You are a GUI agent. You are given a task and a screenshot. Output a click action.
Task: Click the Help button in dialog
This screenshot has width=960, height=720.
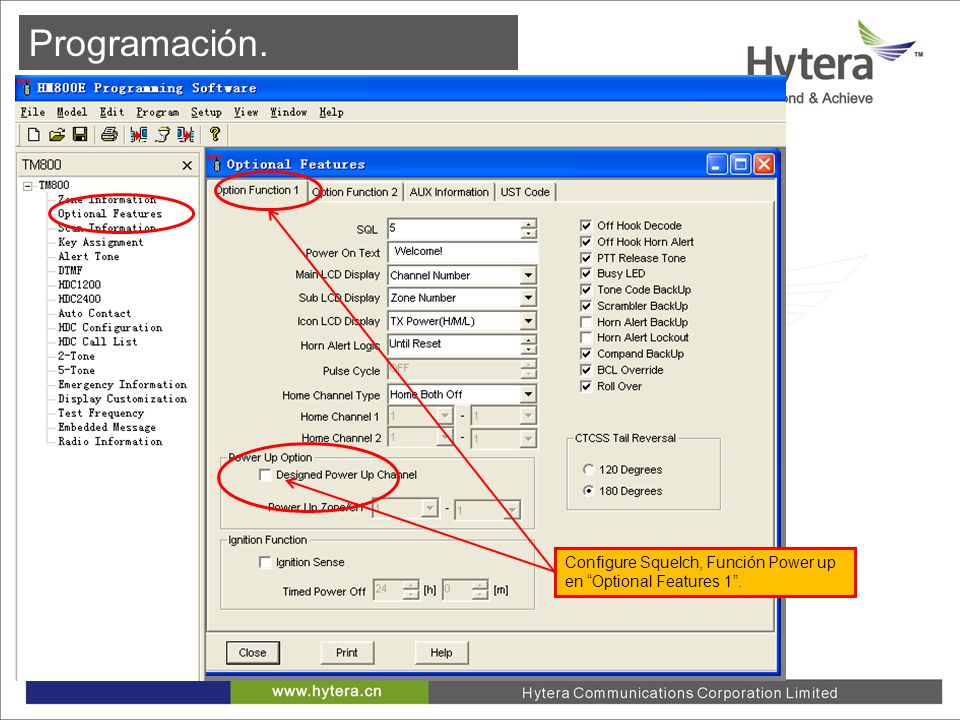point(441,653)
